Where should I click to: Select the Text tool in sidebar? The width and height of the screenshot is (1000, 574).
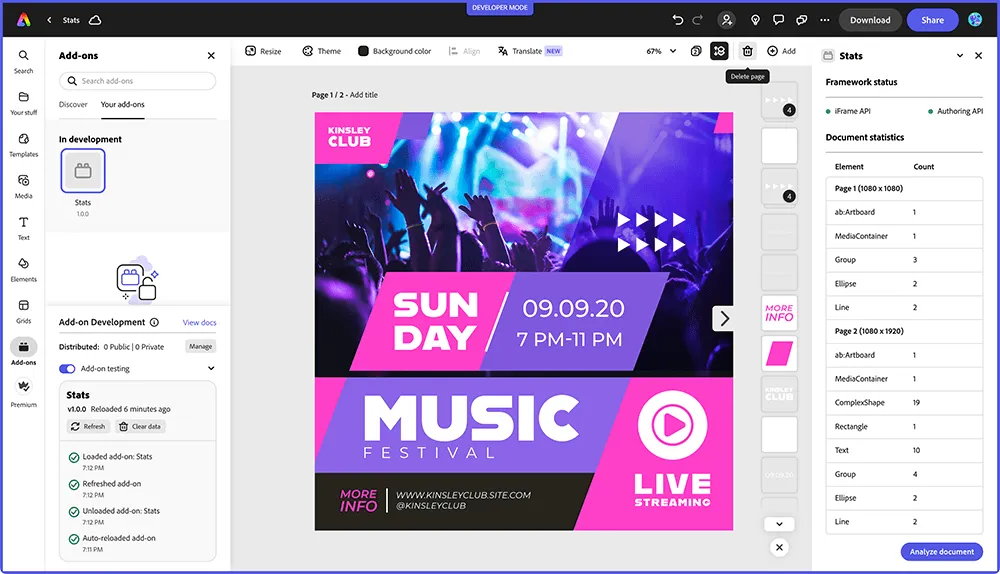(x=23, y=227)
